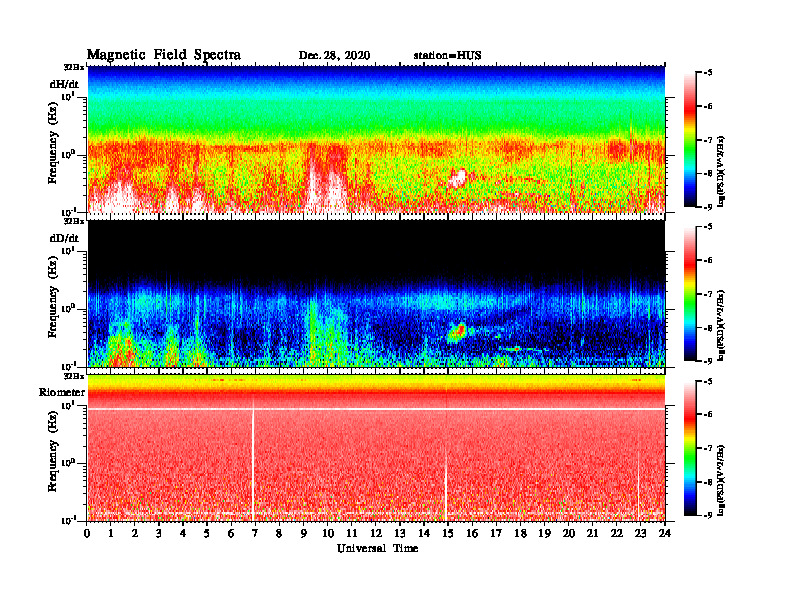
Task: Select the "dH/dt" panel label
Action: tap(64, 84)
